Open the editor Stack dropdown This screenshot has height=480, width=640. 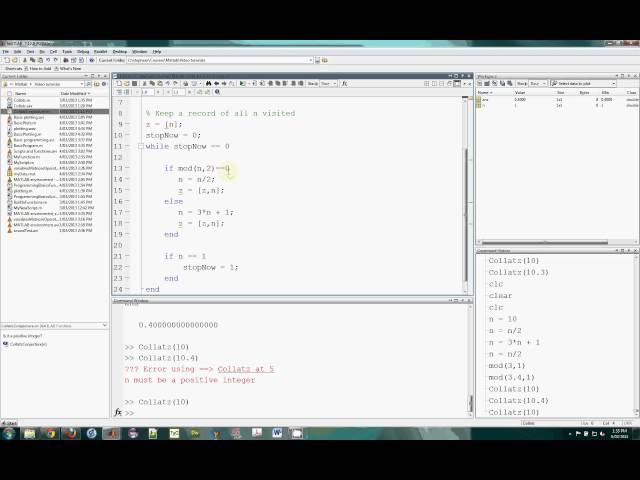329,83
